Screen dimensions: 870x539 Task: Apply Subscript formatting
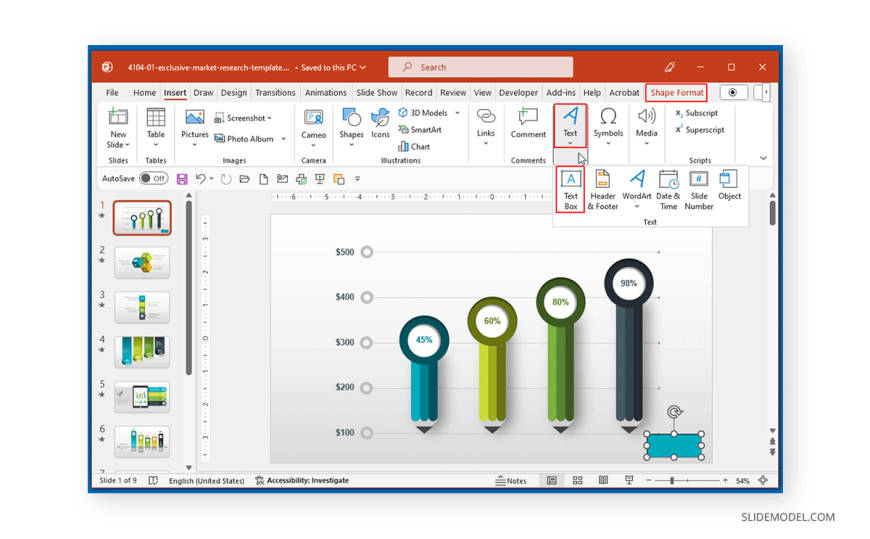coord(696,113)
